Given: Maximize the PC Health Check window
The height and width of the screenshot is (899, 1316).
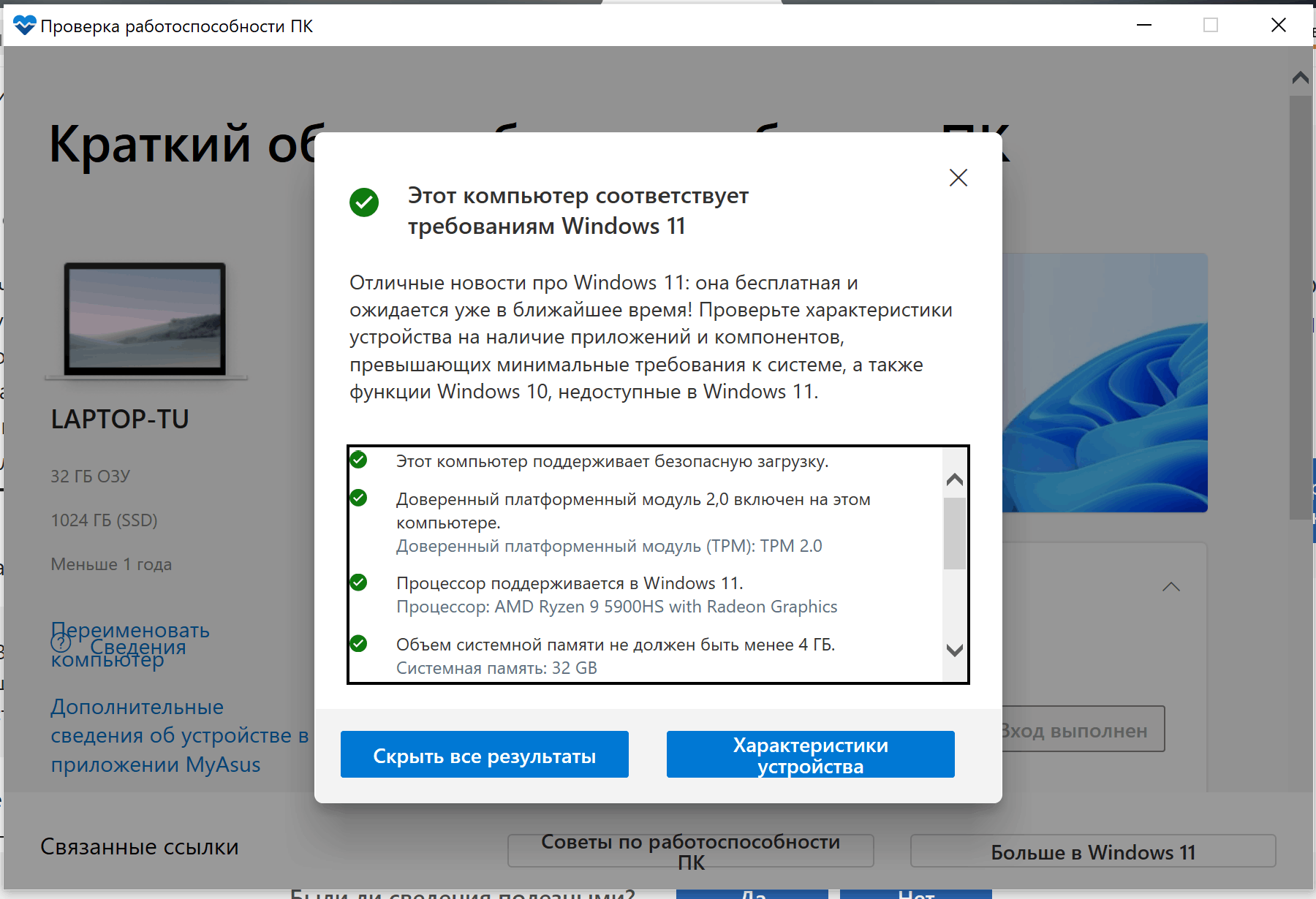Looking at the screenshot, I should pos(1211,25).
